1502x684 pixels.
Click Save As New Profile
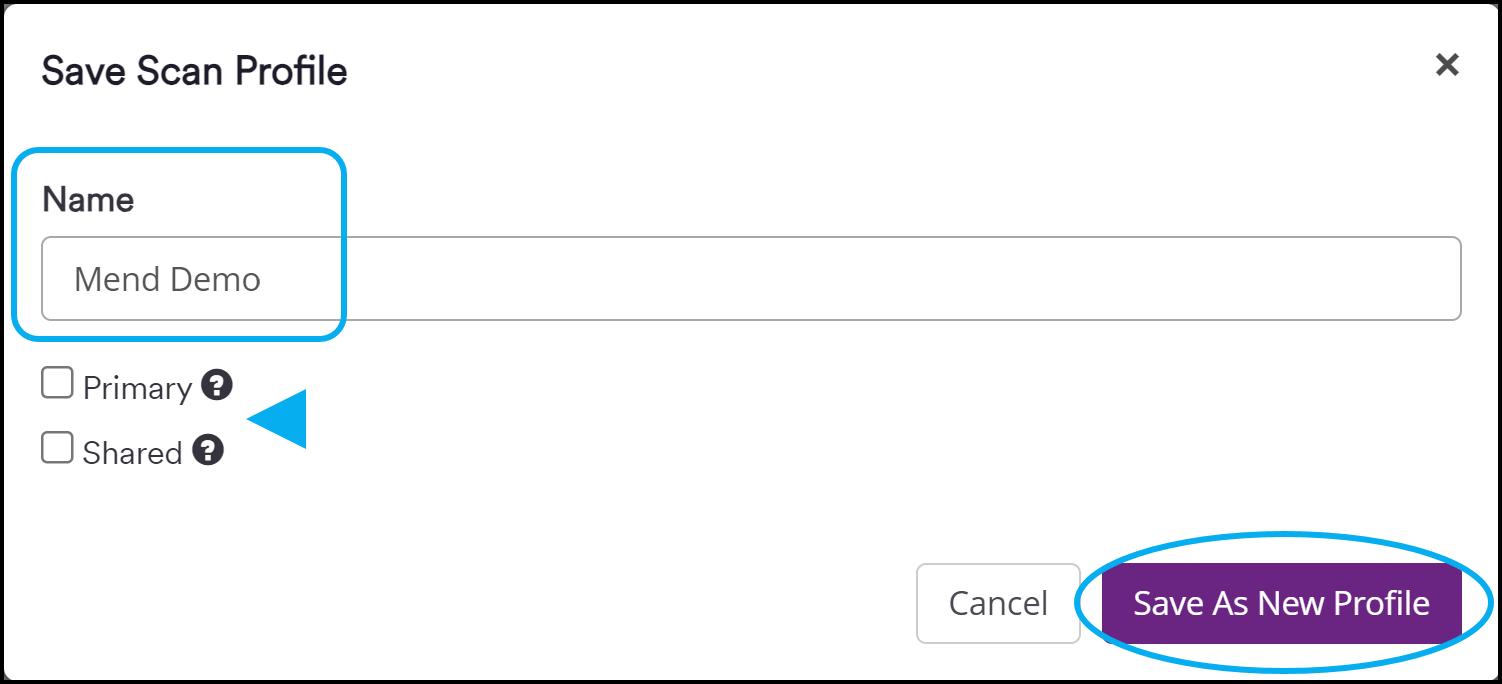tap(1281, 602)
